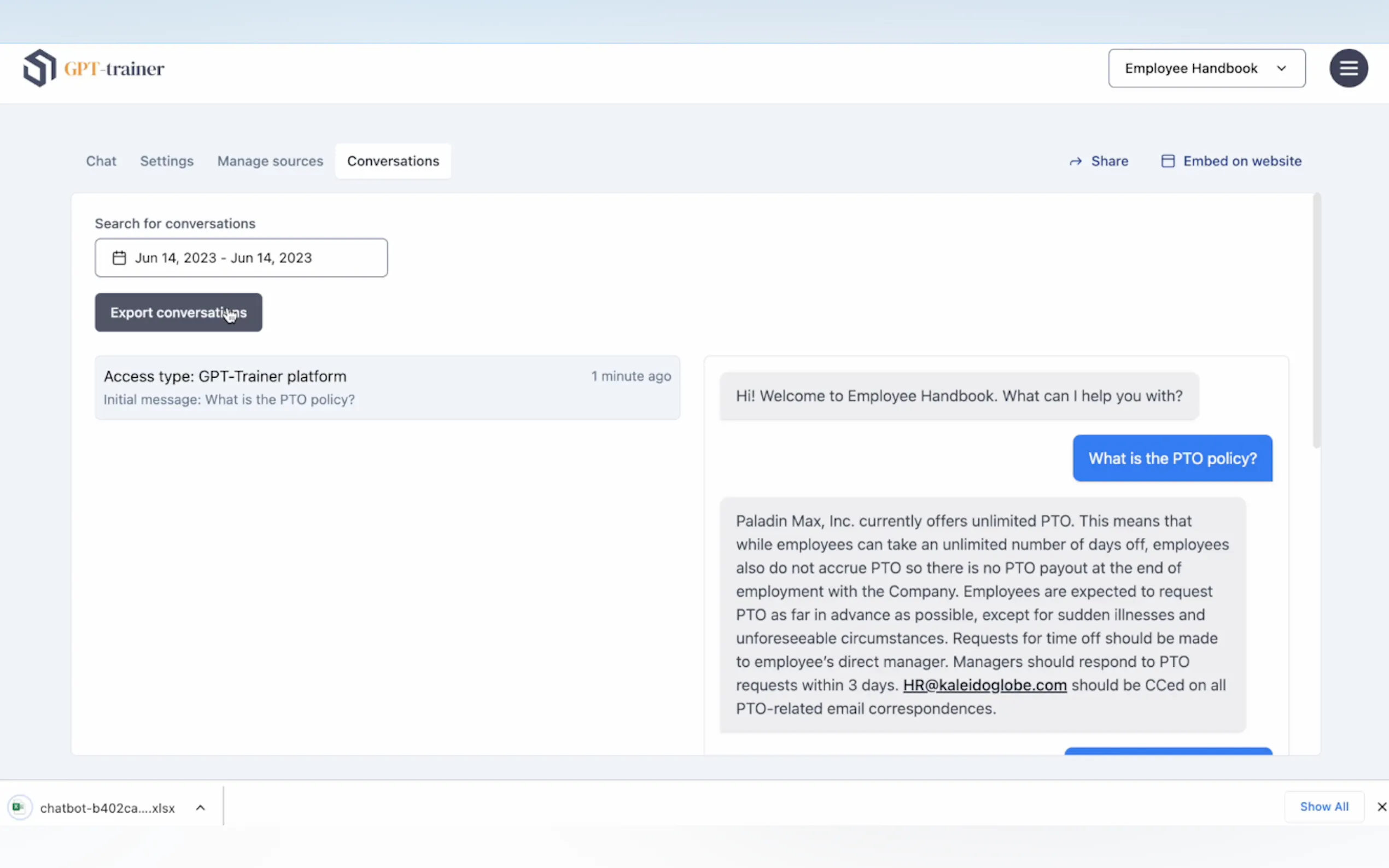Screen dimensions: 1389x868
Task: Click the HR@kaleidoglobe.com email link
Action: click(984, 685)
